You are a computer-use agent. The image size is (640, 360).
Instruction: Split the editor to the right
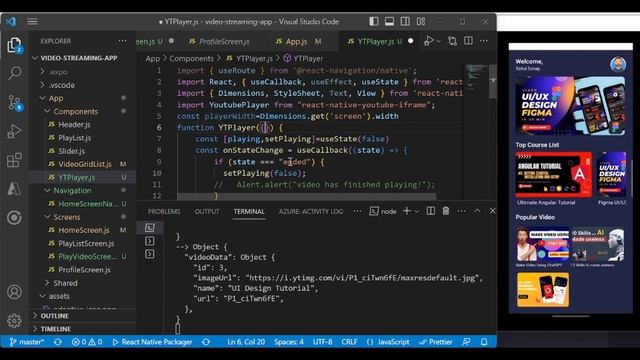coord(468,41)
